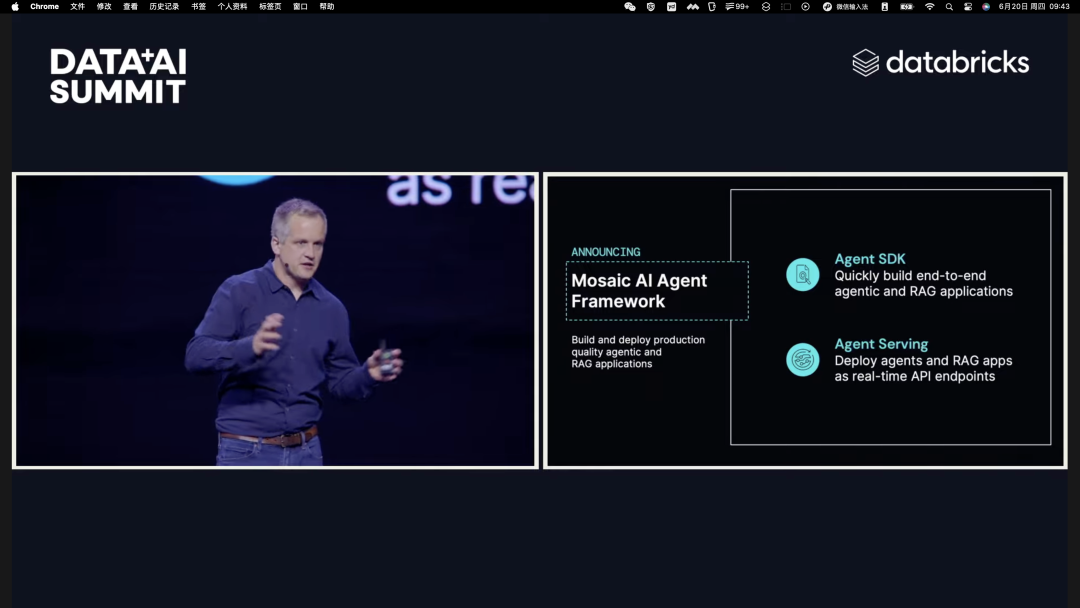Click the WeChat icon in menu bar

630,6
